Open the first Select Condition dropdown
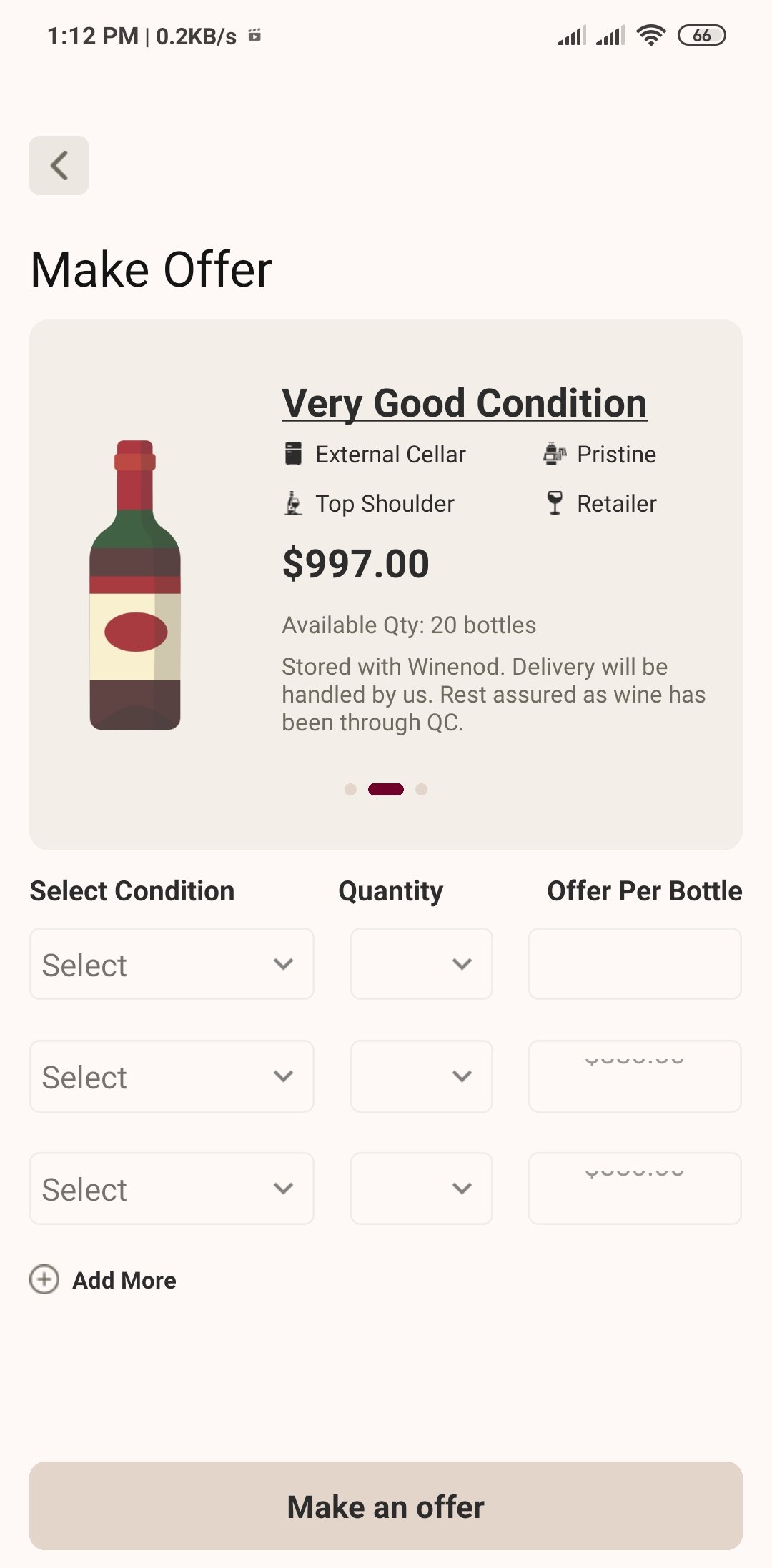Viewport: 772px width, 1568px height. coord(172,964)
